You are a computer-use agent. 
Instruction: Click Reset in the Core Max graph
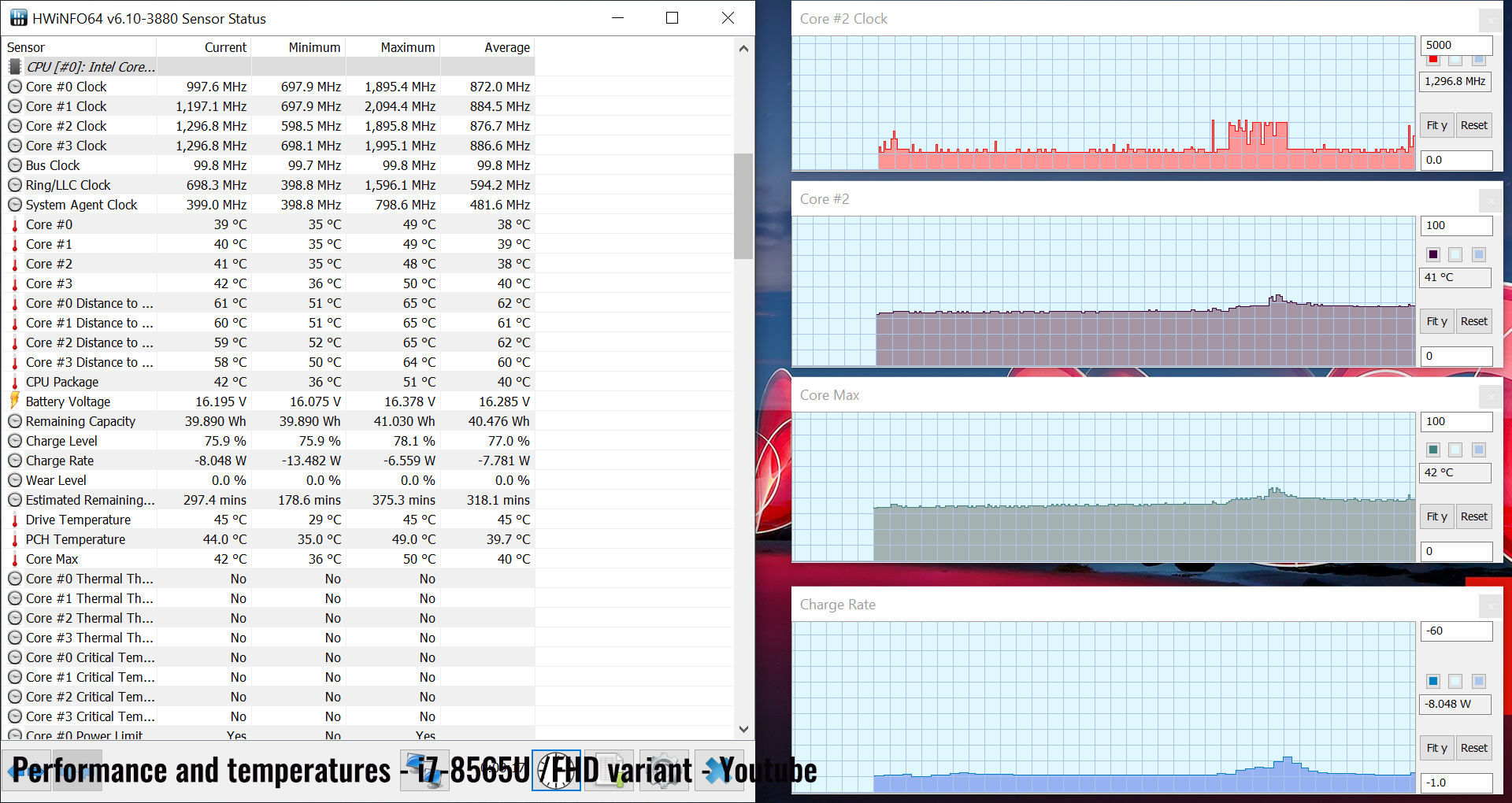pos(1474,516)
